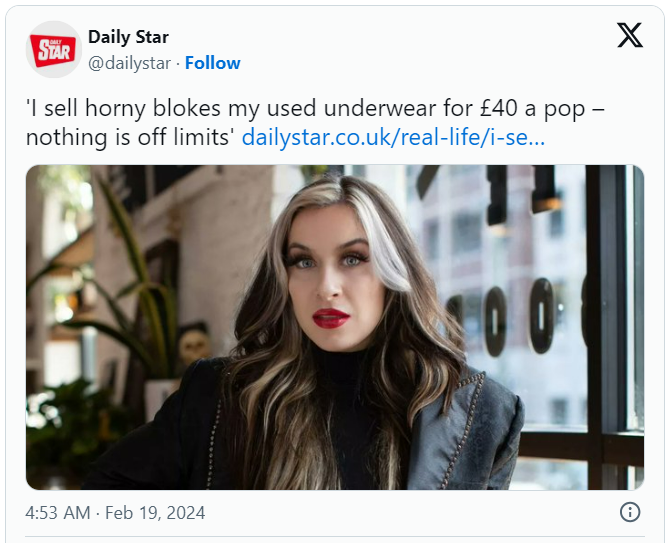Click the Daily Star profile avatar
The height and width of the screenshot is (543, 667).
(53, 50)
